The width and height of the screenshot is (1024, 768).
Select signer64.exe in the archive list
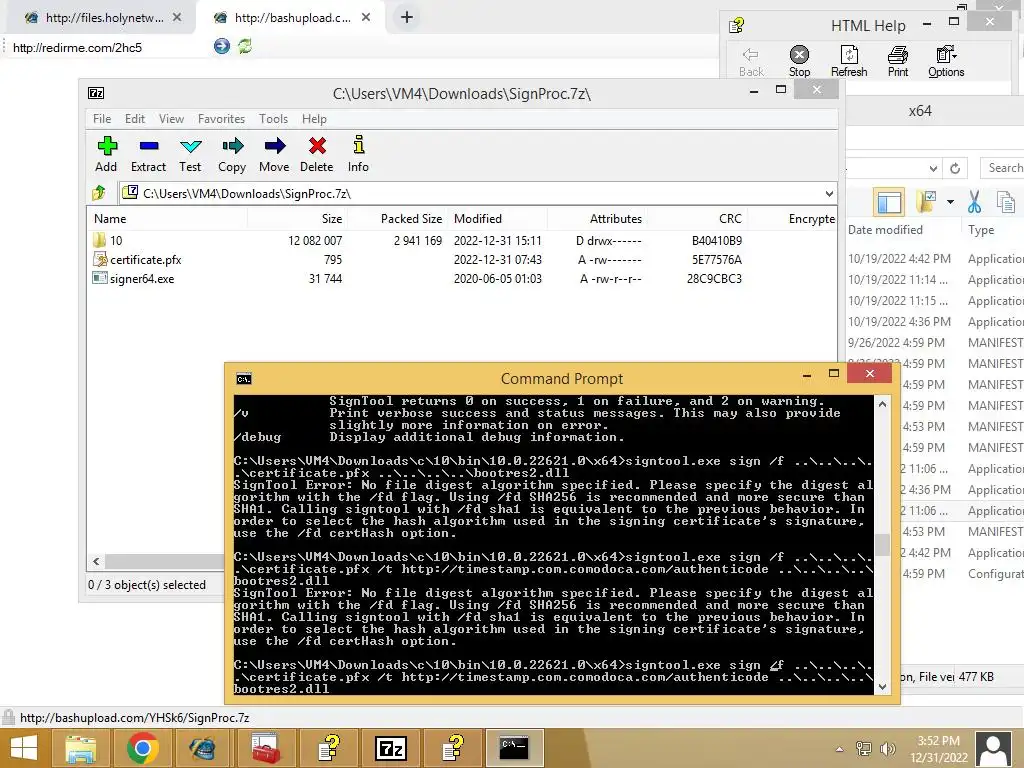134,279
